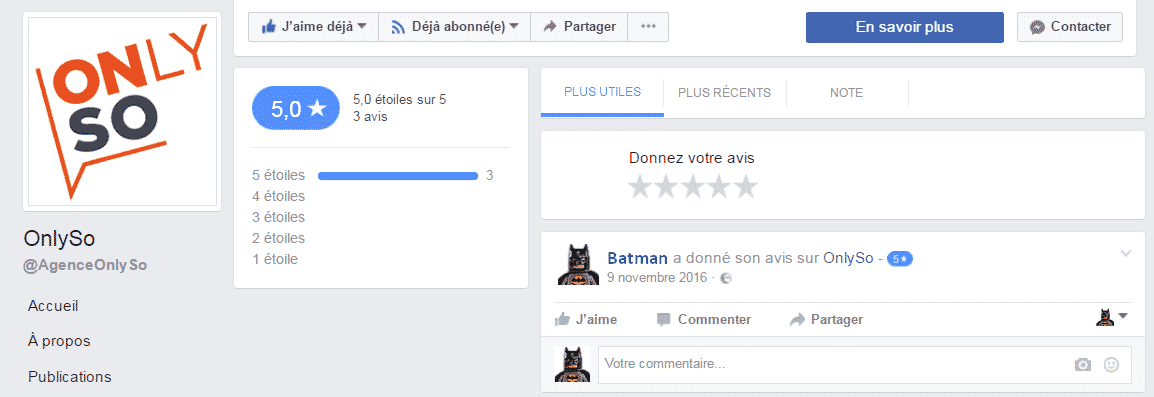Rate five stars in Donnez votre avis

tap(746, 186)
